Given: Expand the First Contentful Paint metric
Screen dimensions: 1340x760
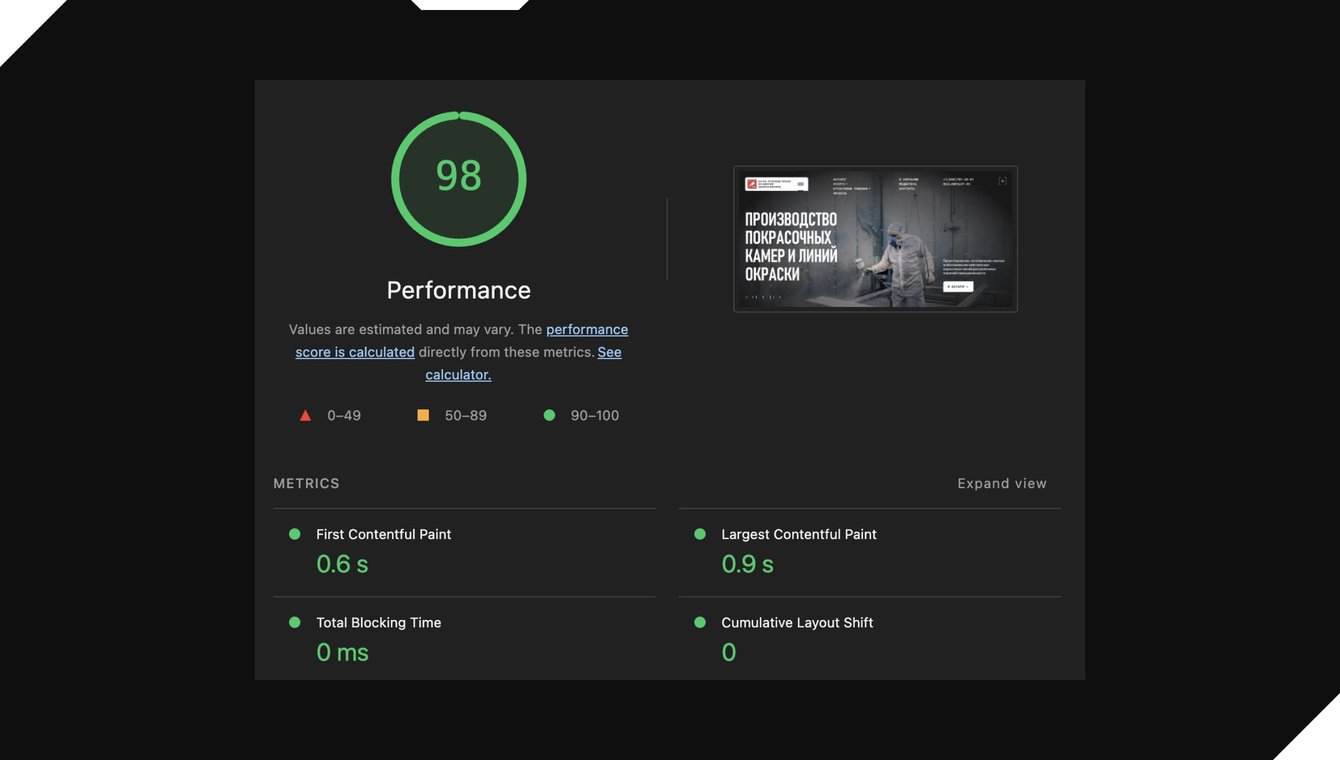Looking at the screenshot, I should 464,553.
